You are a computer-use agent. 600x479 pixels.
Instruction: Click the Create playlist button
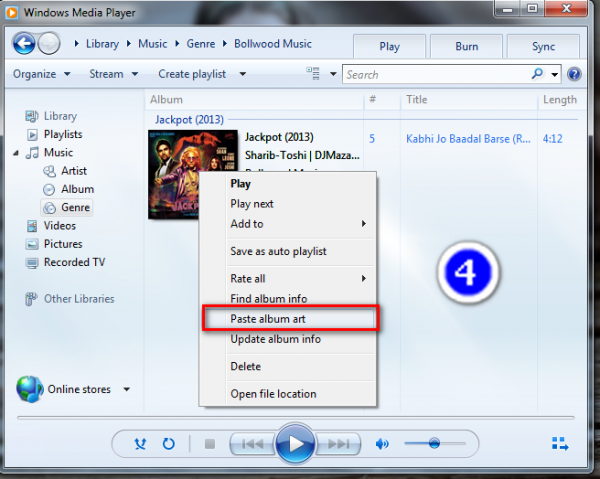(x=192, y=74)
